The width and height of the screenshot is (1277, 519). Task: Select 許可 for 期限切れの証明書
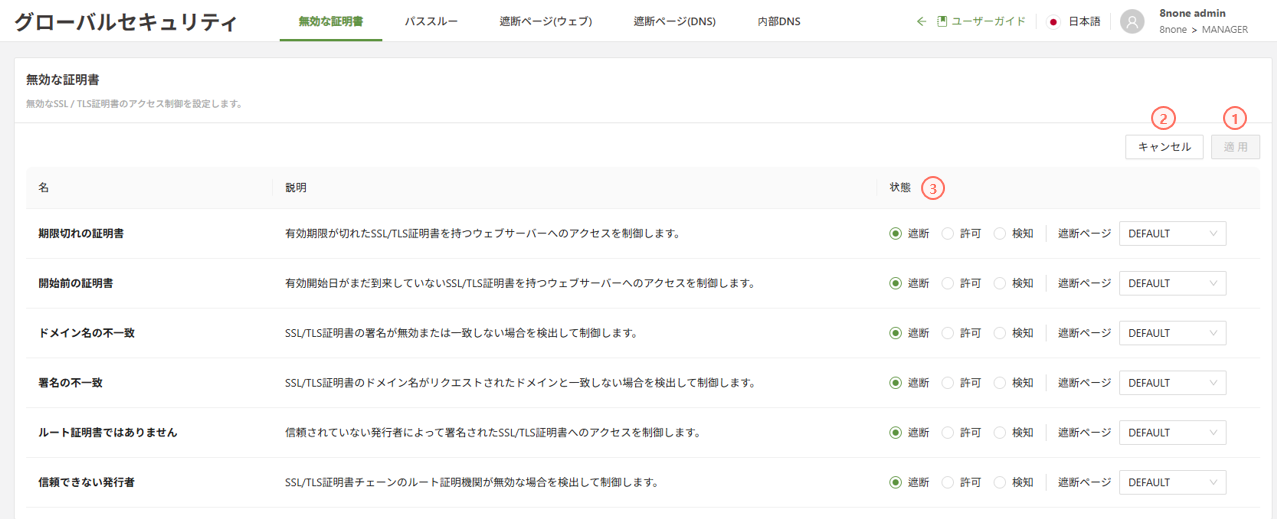click(948, 234)
